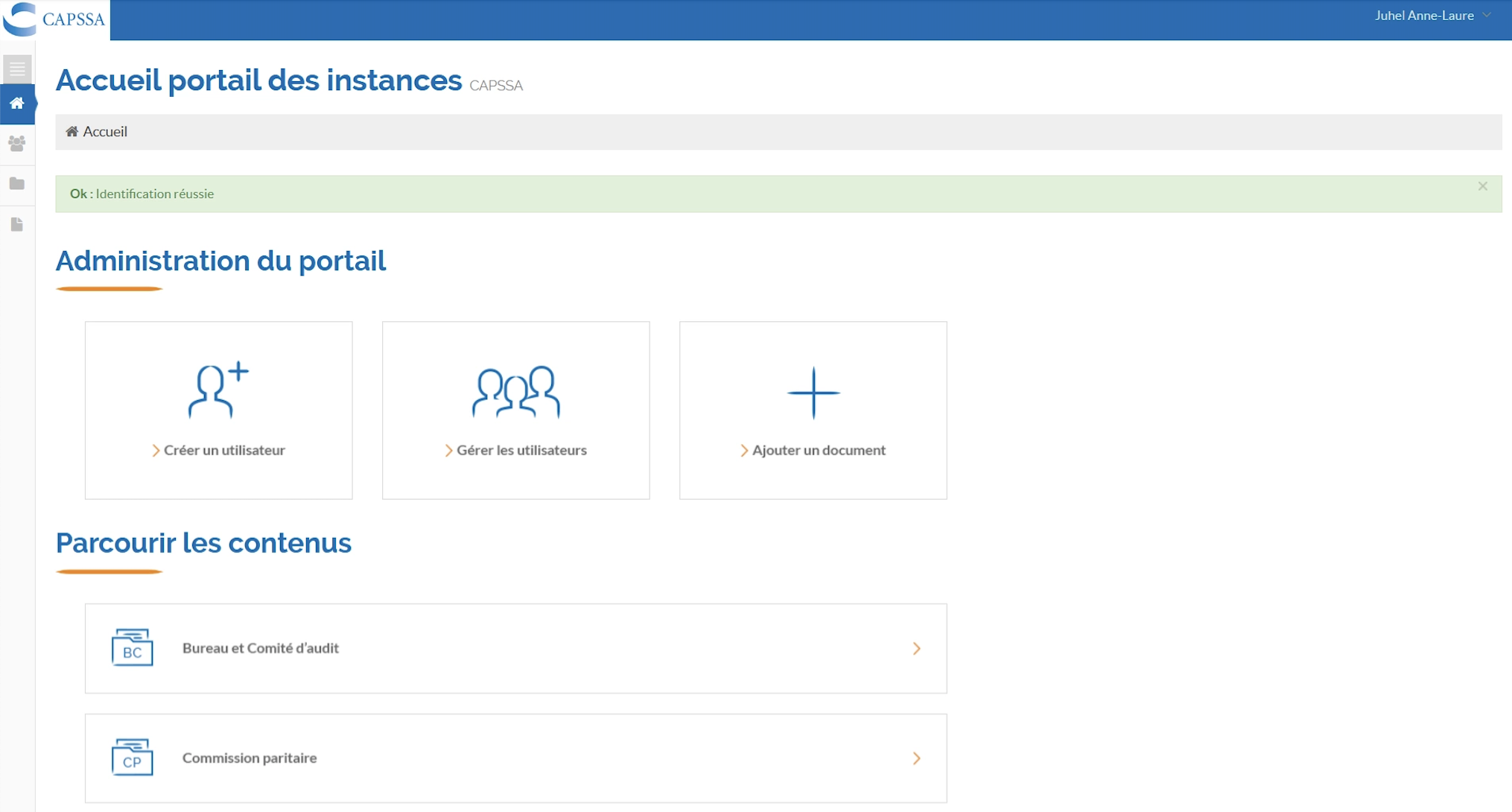The image size is (1512, 812).
Task: Open the Commission paritaire content row
Action: click(x=250, y=758)
